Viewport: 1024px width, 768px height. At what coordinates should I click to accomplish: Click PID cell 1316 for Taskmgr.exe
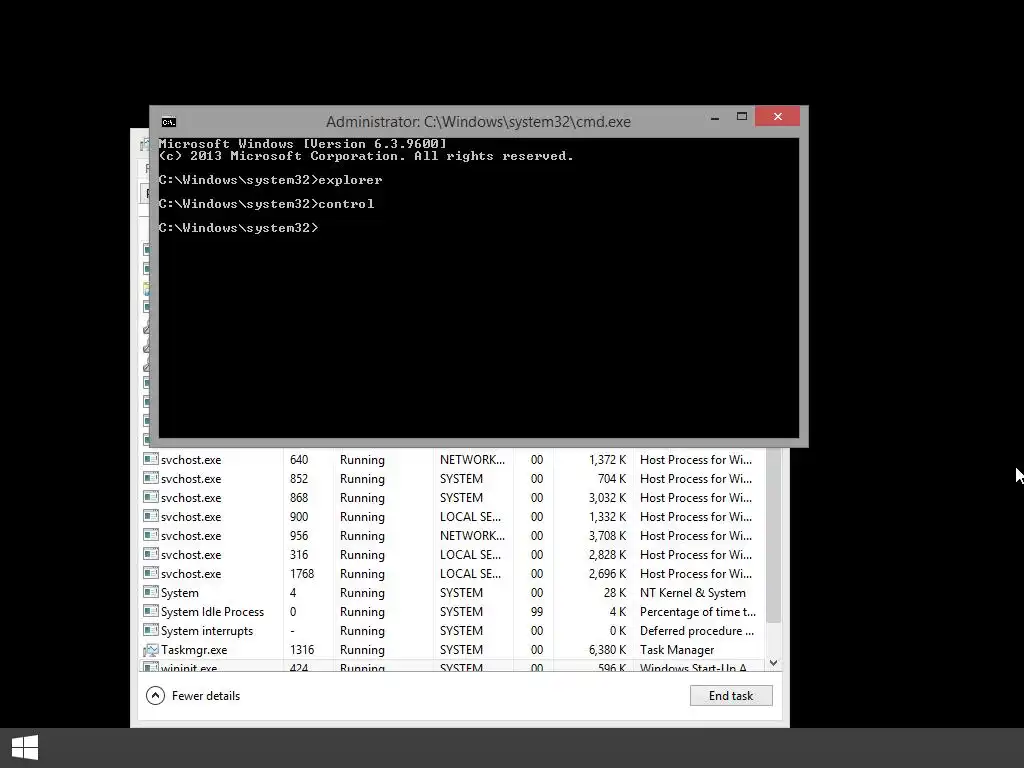pyautogui.click(x=302, y=650)
